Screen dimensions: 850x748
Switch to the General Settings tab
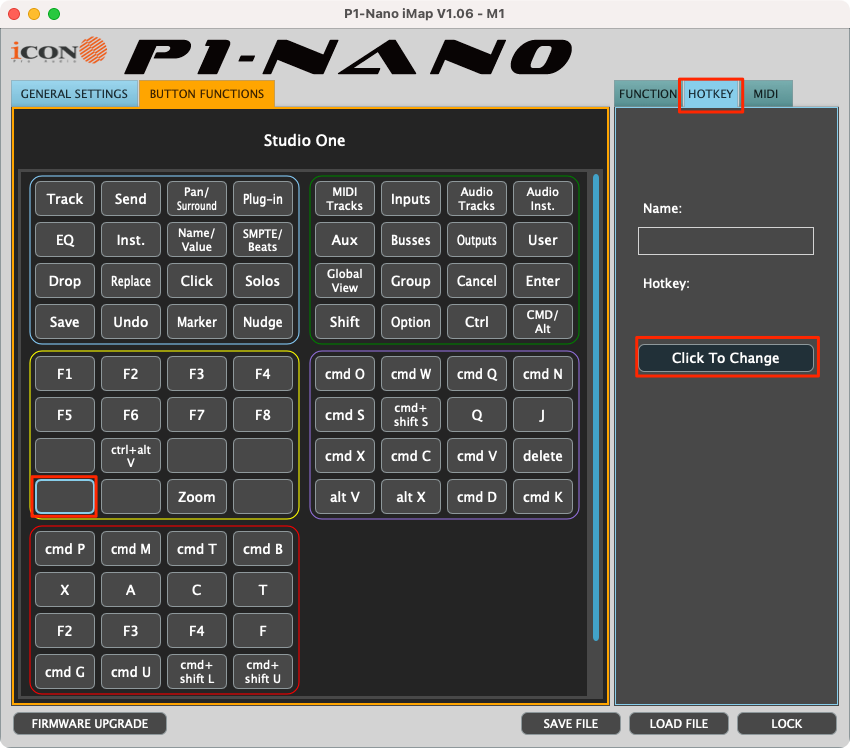75,94
